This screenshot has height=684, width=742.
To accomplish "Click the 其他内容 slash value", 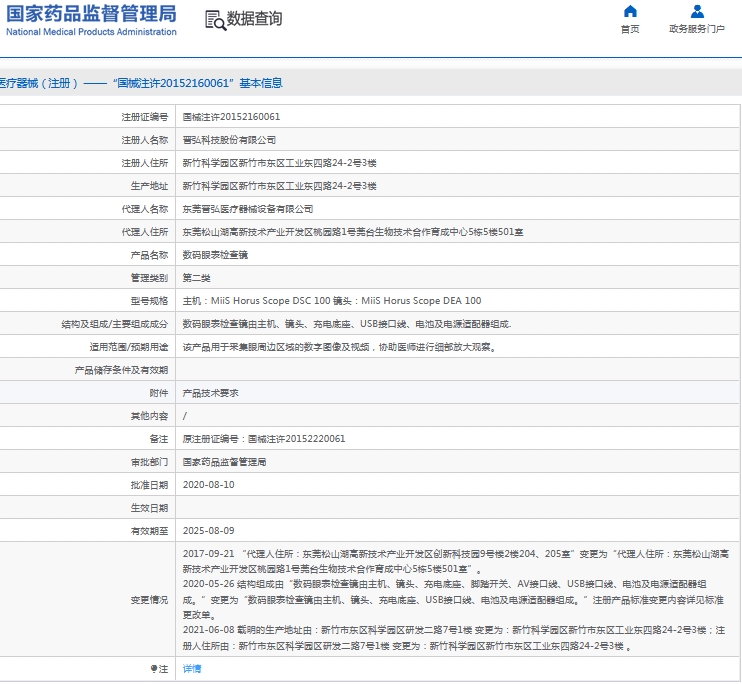I will (x=185, y=416).
